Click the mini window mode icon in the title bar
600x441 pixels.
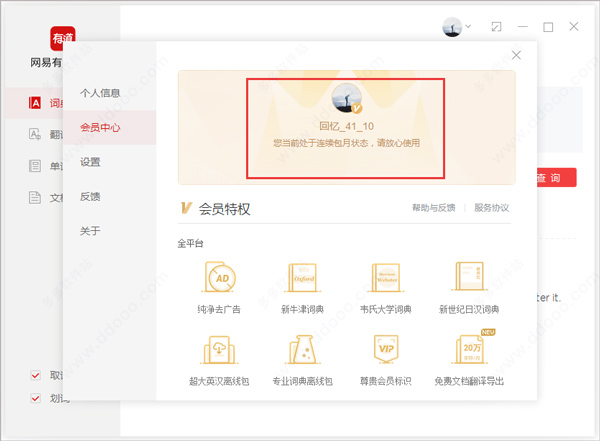pos(496,27)
